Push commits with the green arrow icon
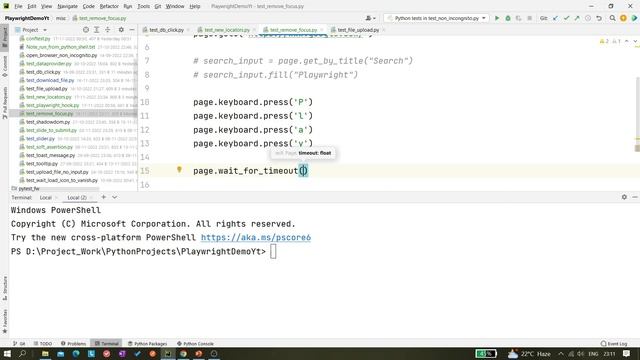This screenshot has width=640, height=360. [577, 18]
